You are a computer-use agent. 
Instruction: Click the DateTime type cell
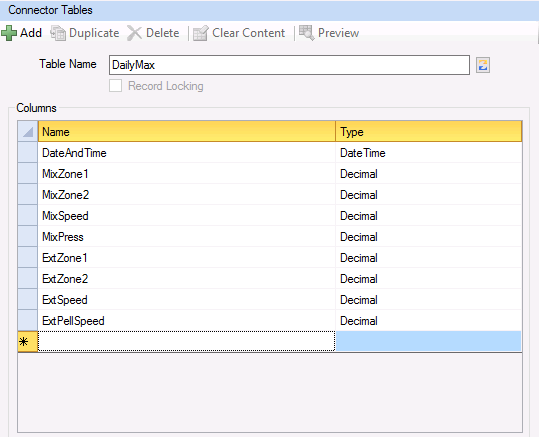429,153
